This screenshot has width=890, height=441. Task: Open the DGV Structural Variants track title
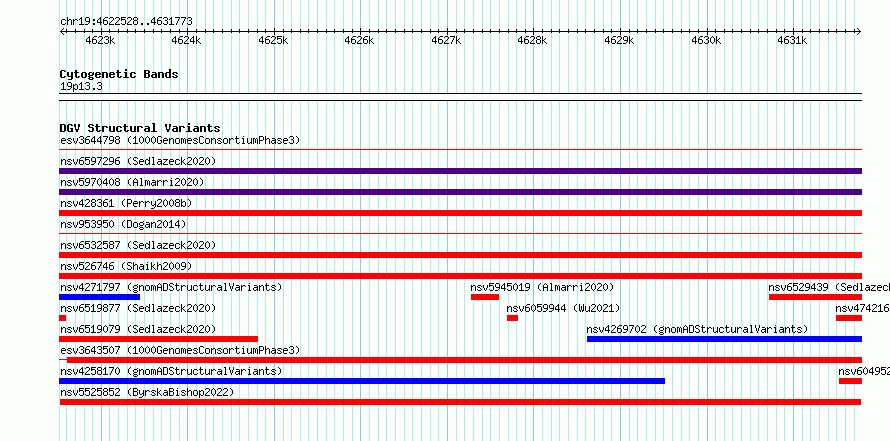pyautogui.click(x=140, y=128)
